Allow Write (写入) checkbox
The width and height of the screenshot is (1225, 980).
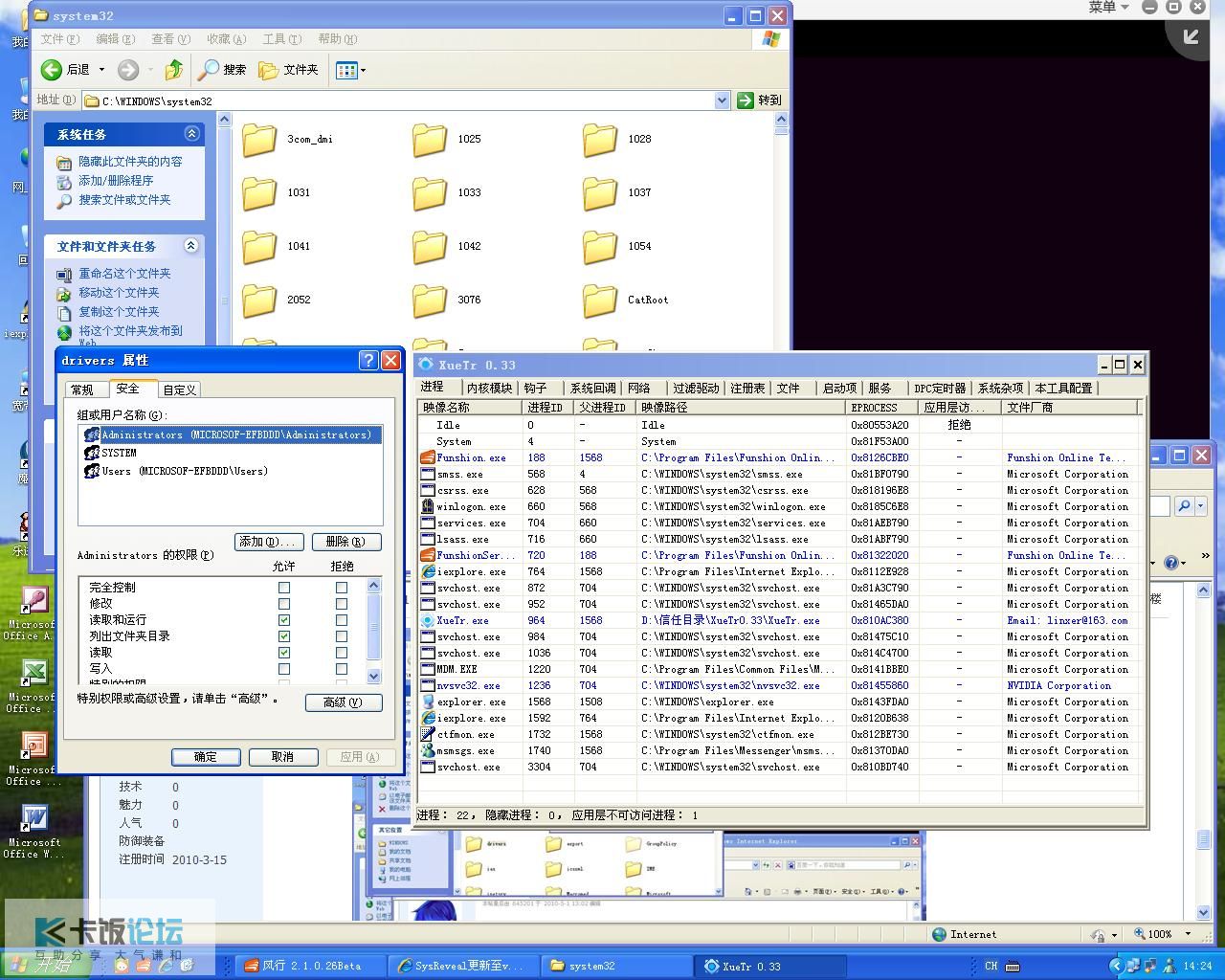(284, 669)
